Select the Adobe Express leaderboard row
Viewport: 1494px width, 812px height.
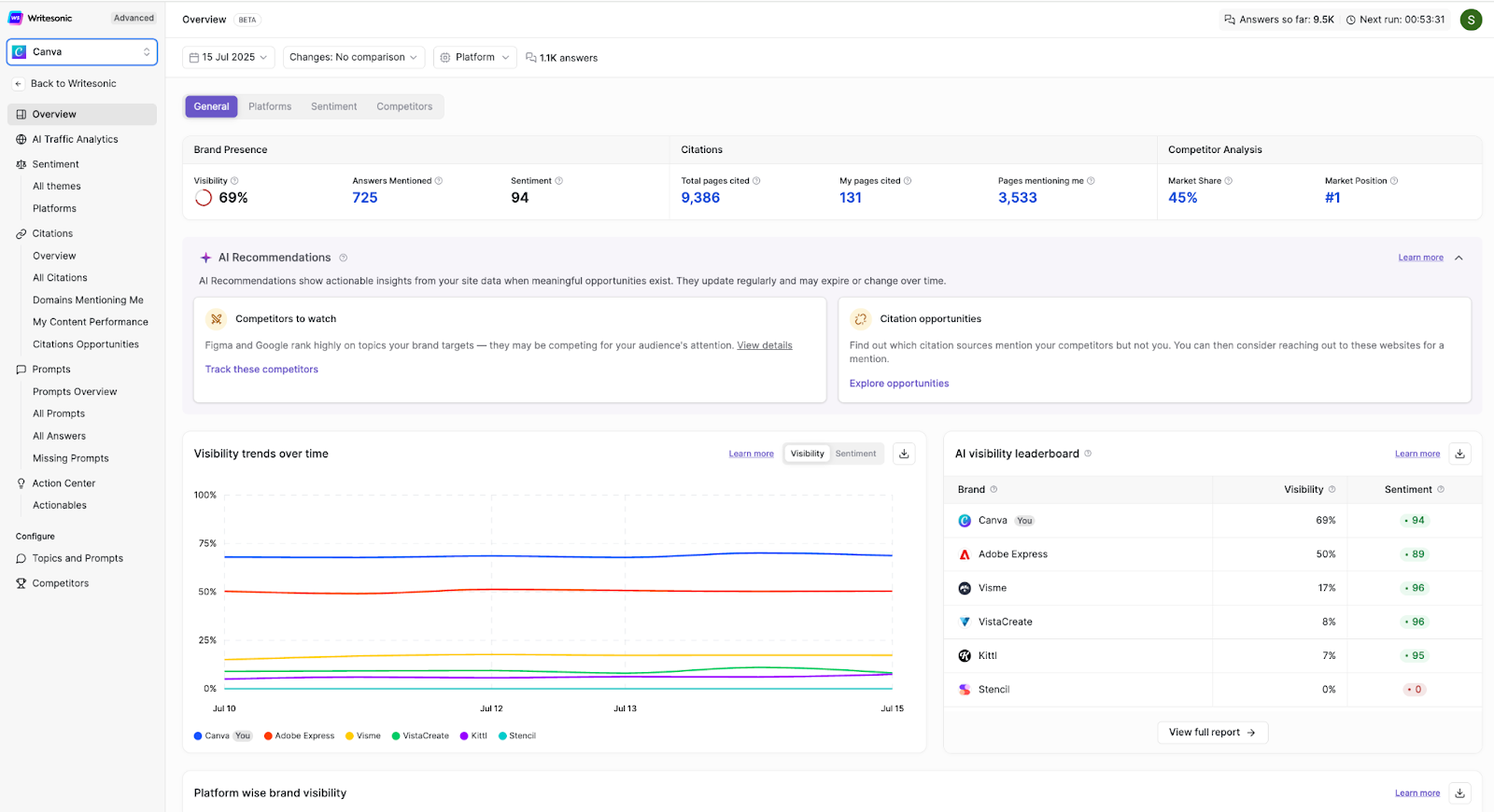coord(1013,554)
